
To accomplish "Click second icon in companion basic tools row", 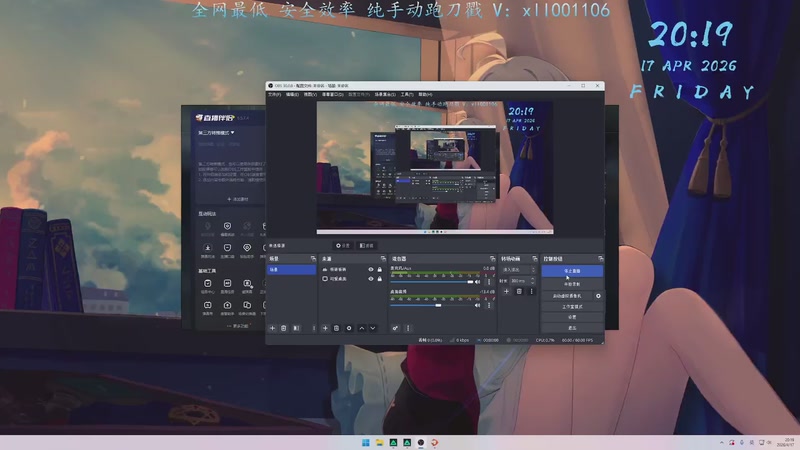I will point(227,284).
